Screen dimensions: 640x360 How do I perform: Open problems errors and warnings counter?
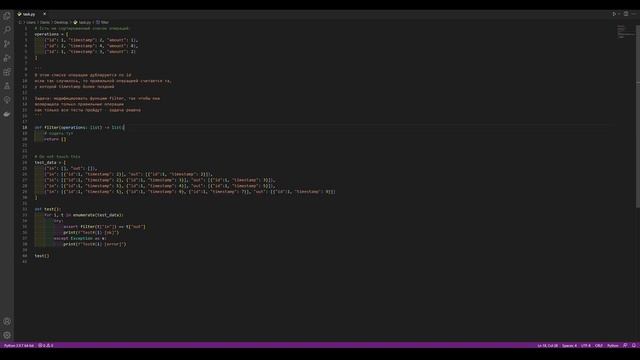pos(46,346)
